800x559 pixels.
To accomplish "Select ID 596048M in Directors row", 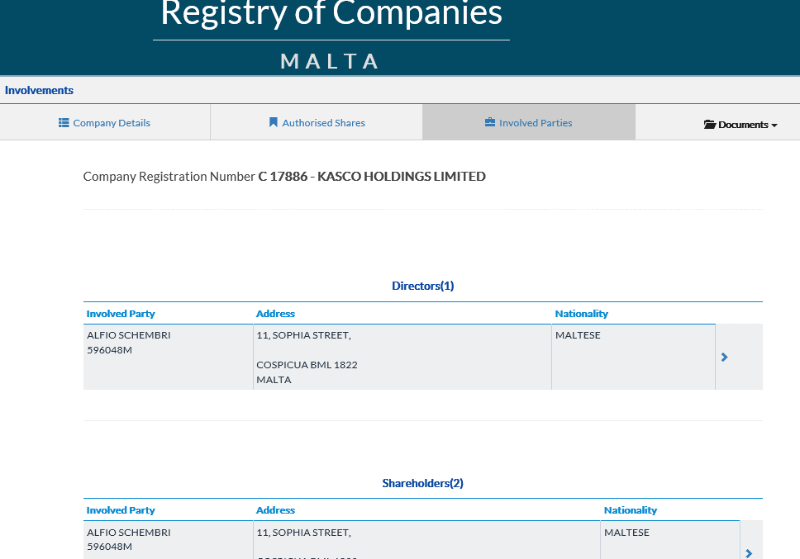I will click(110, 350).
